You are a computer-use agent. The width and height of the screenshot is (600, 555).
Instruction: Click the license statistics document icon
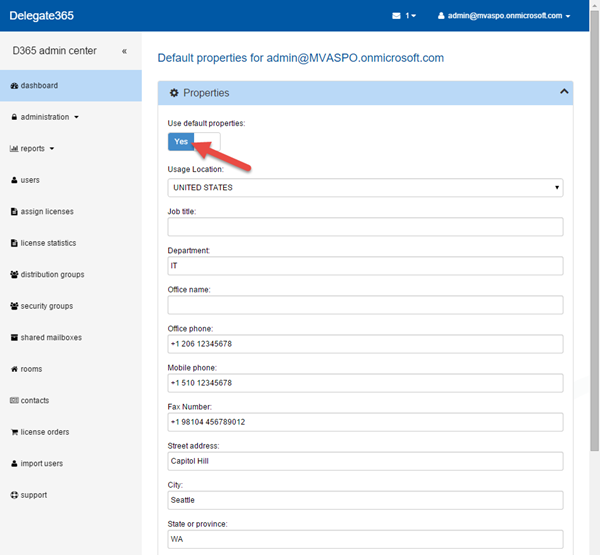click(14, 243)
